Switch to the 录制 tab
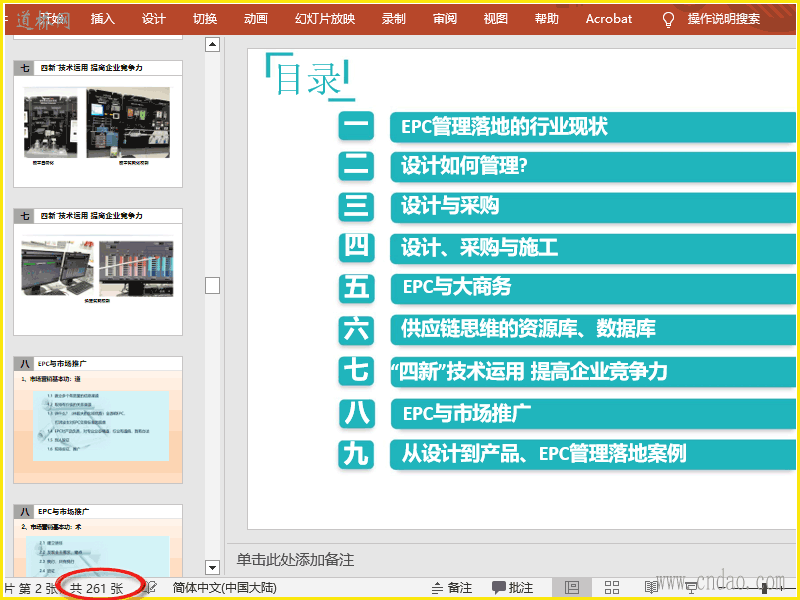 (394, 19)
